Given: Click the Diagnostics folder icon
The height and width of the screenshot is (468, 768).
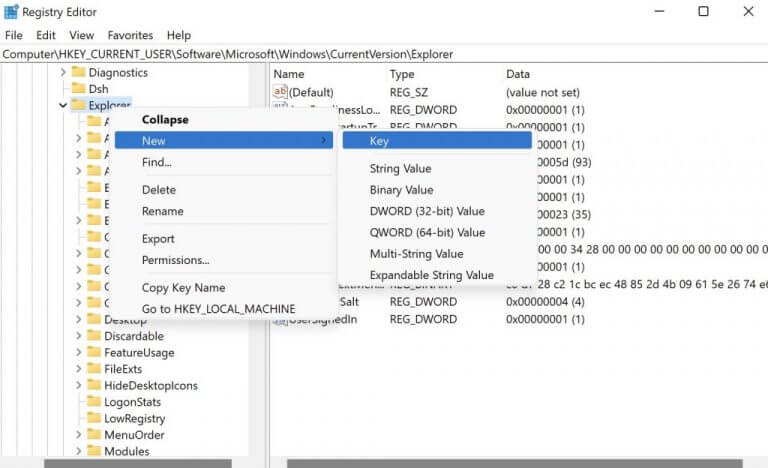Looking at the screenshot, I should coord(77,72).
